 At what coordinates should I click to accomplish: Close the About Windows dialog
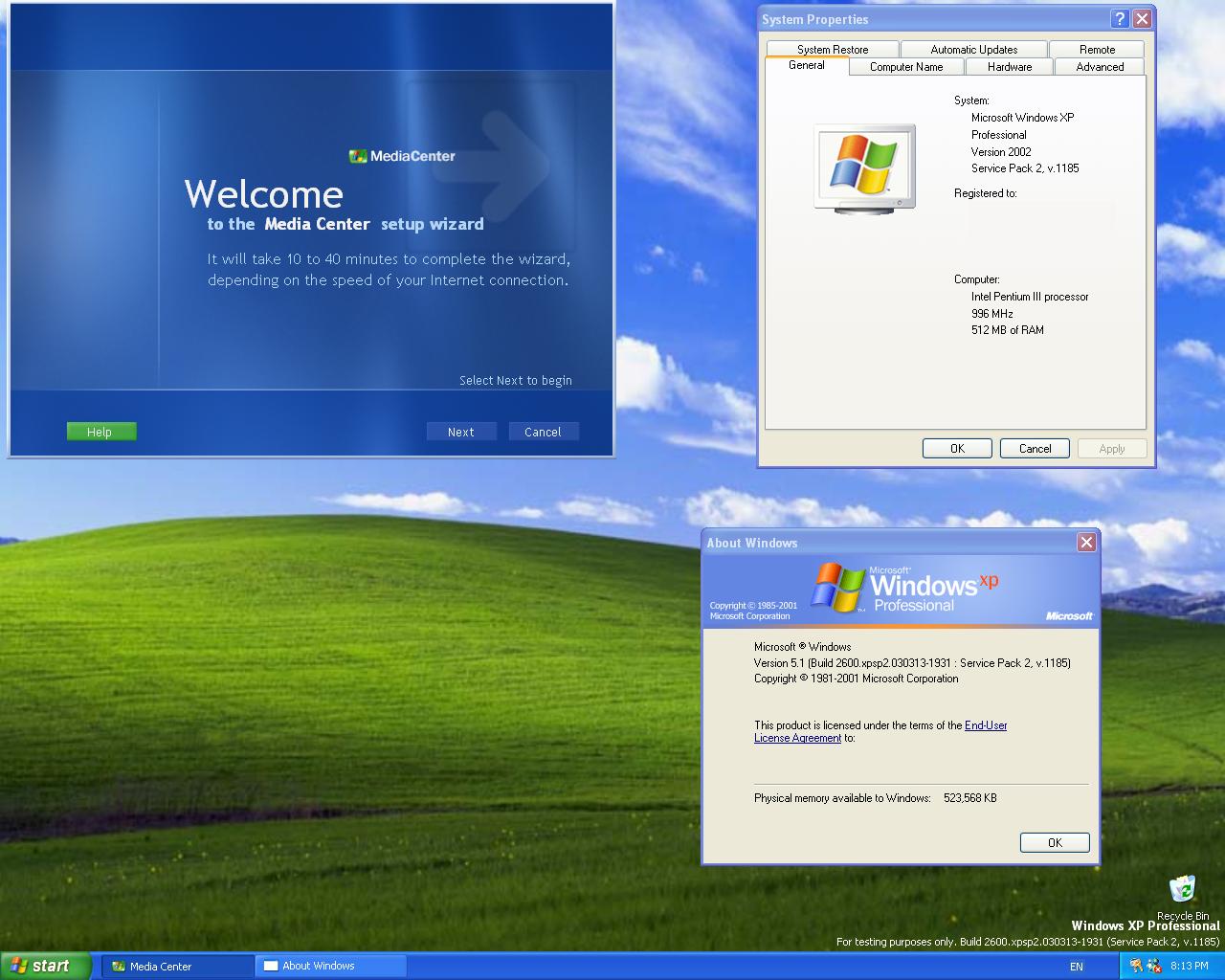tap(1086, 543)
